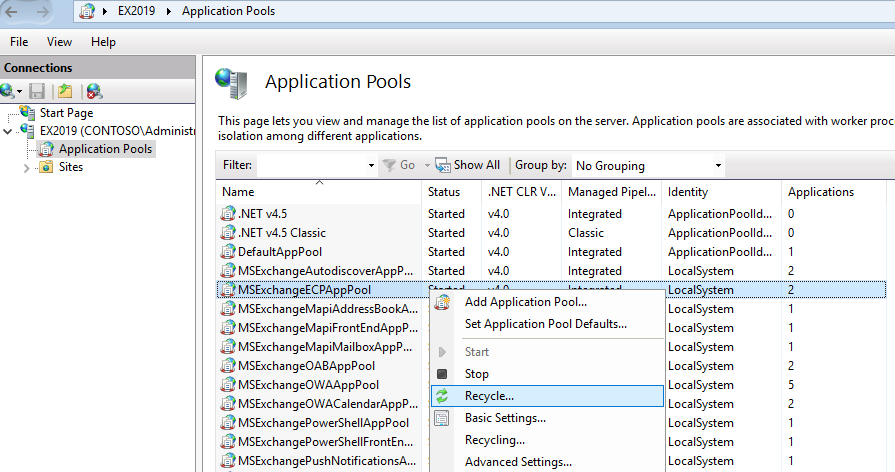Sort by the Applications column header
The image size is (895, 472).
click(833, 192)
